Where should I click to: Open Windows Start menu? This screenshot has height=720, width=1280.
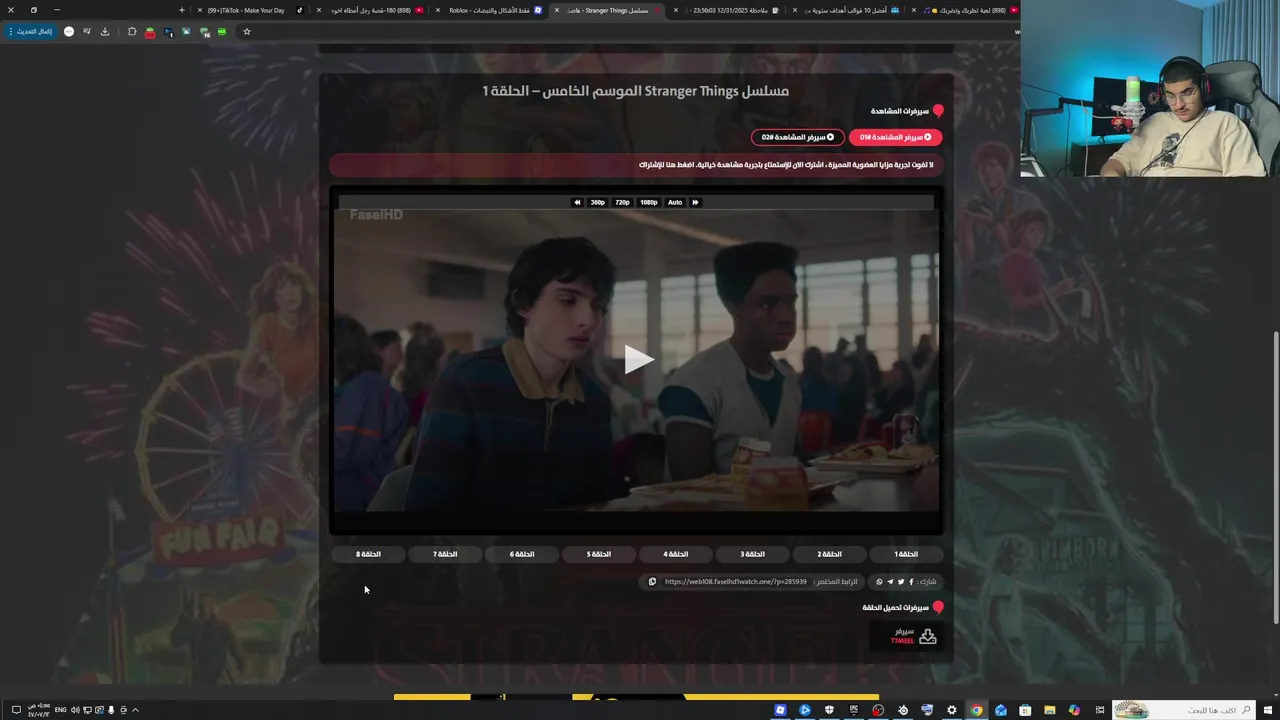pos(1268,710)
